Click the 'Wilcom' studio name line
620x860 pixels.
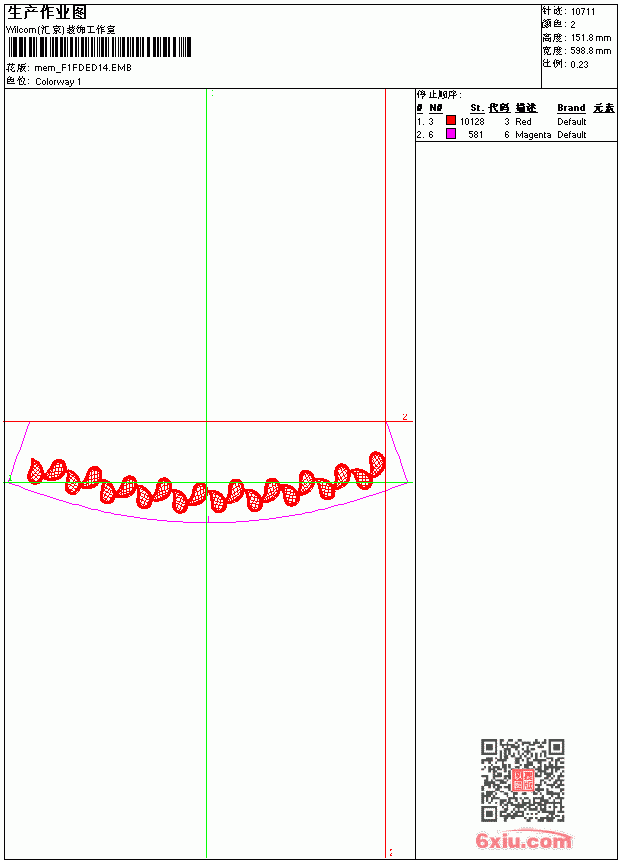61,30
